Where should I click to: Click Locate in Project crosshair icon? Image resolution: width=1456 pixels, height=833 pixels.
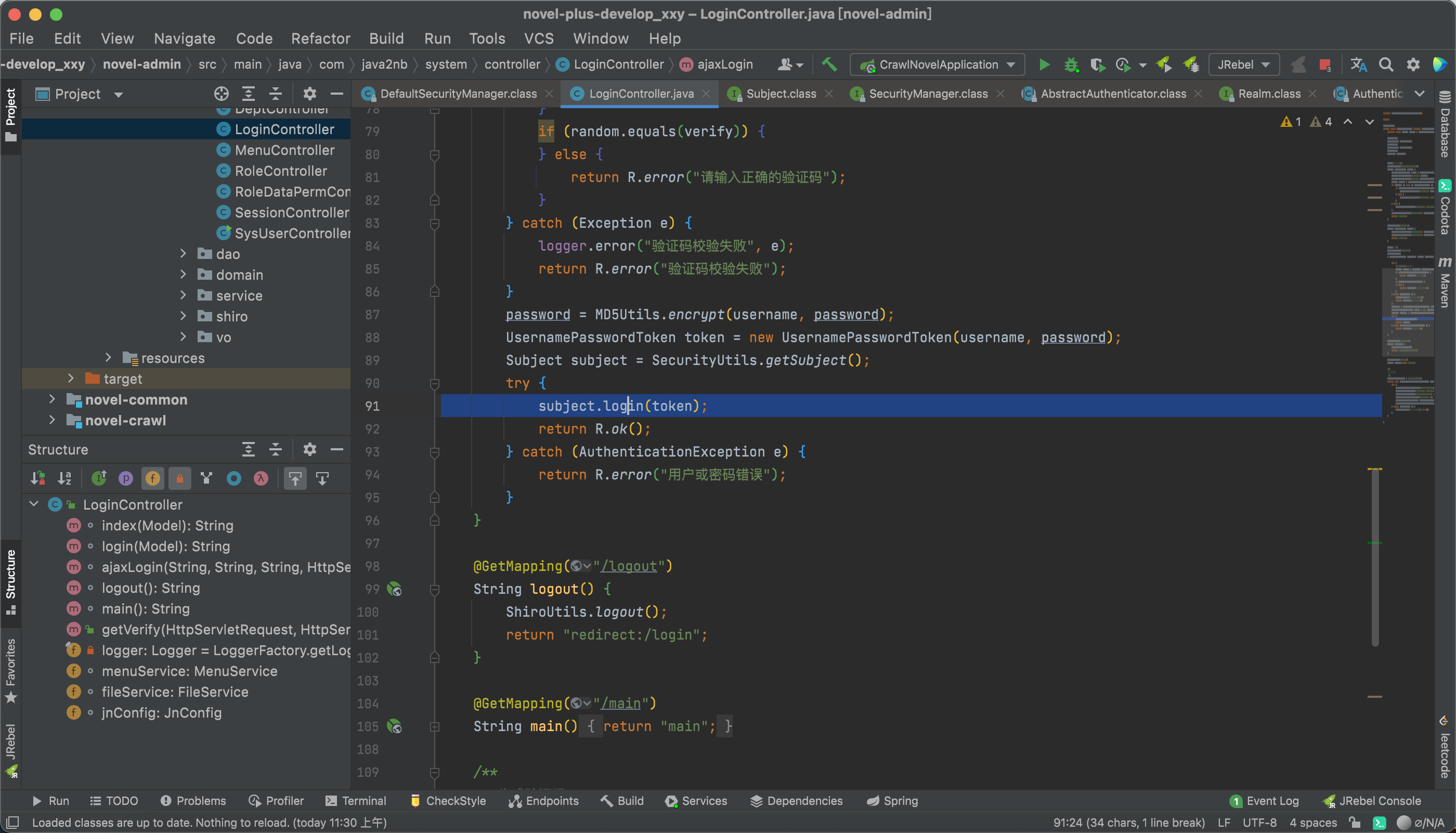click(x=222, y=94)
